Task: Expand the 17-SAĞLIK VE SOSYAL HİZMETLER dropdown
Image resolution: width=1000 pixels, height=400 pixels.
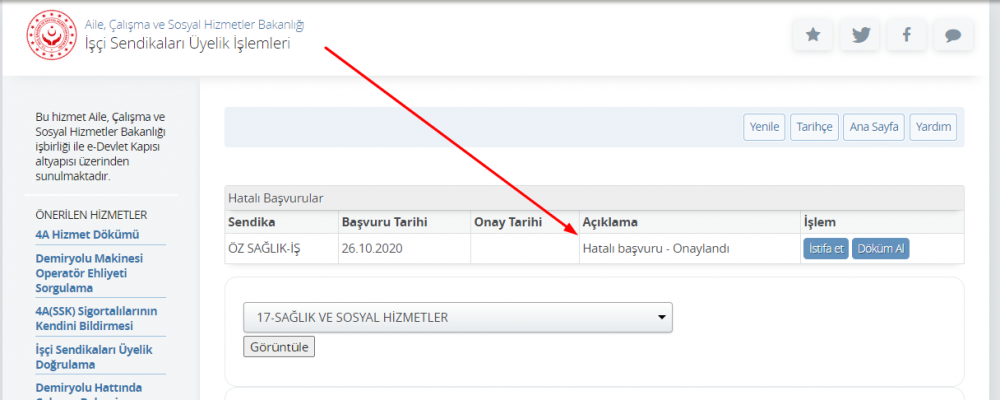Action: tap(458, 318)
